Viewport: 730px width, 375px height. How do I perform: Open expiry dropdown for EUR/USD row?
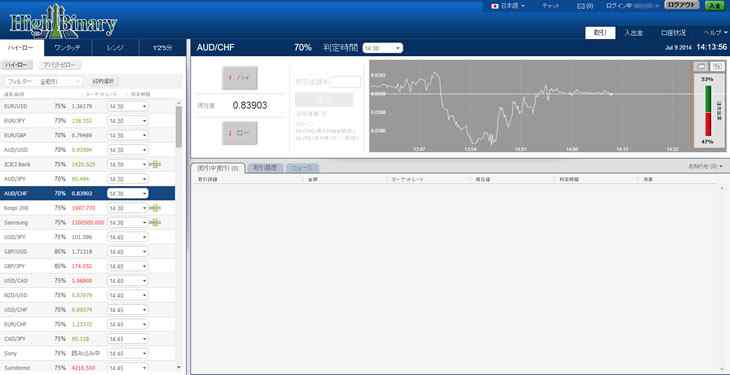point(128,106)
